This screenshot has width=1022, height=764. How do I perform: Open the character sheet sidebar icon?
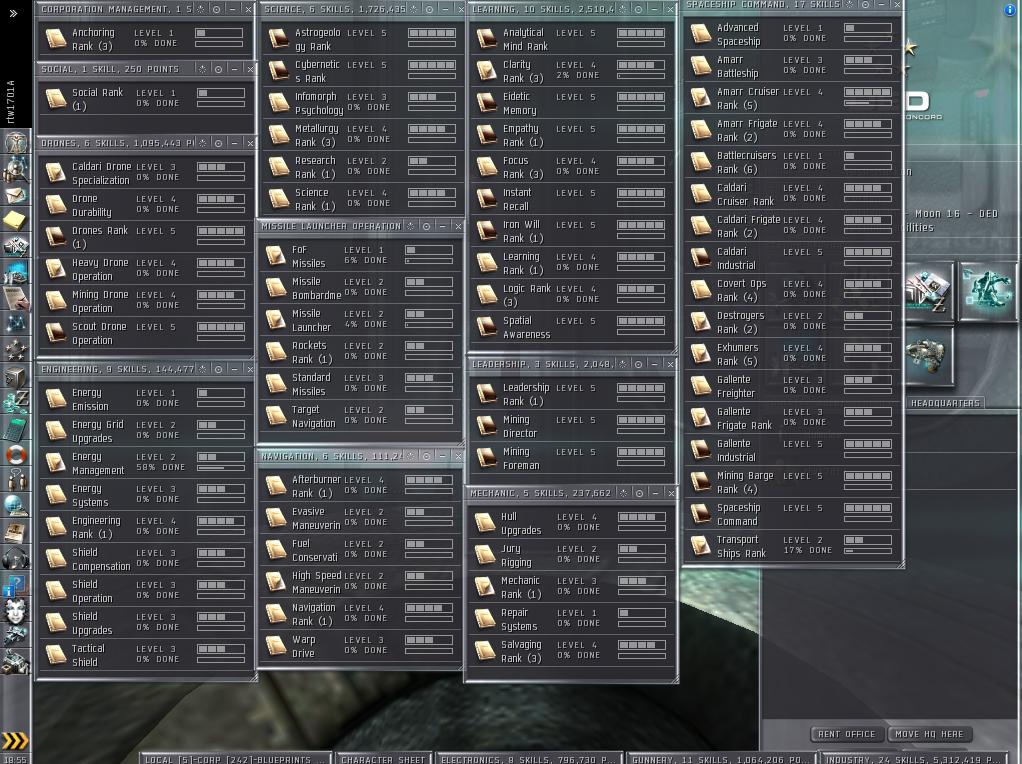tap(16, 141)
